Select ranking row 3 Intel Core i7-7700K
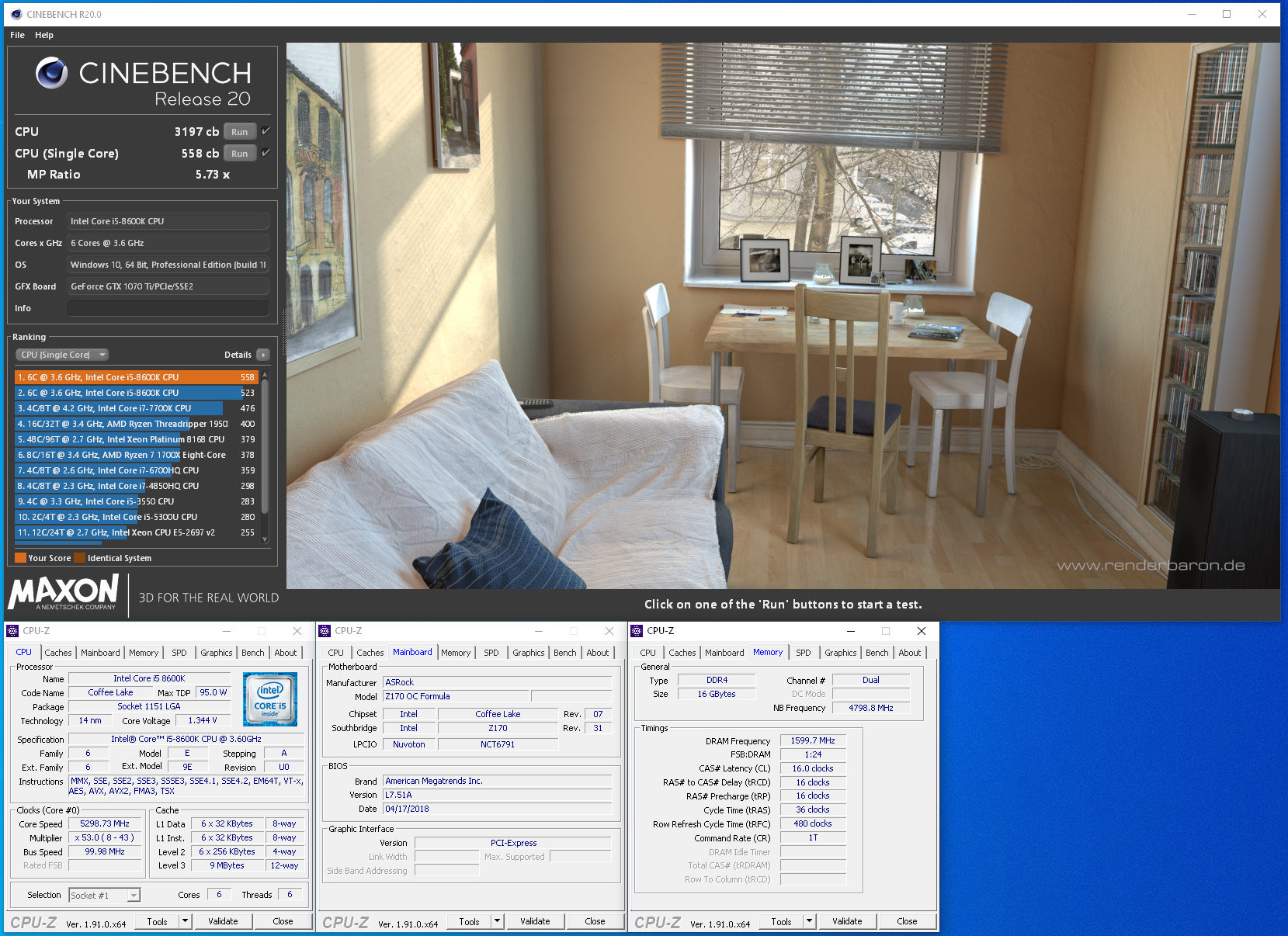Screen dimensions: 1288x936 137,408
